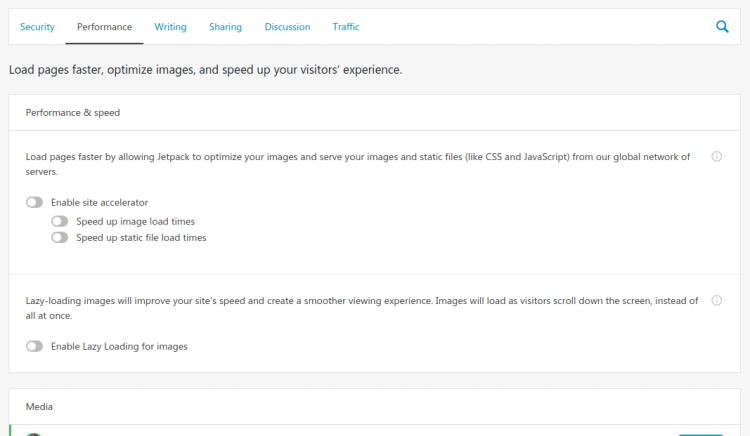View the Traffic tab
750x436 pixels.
click(346, 27)
